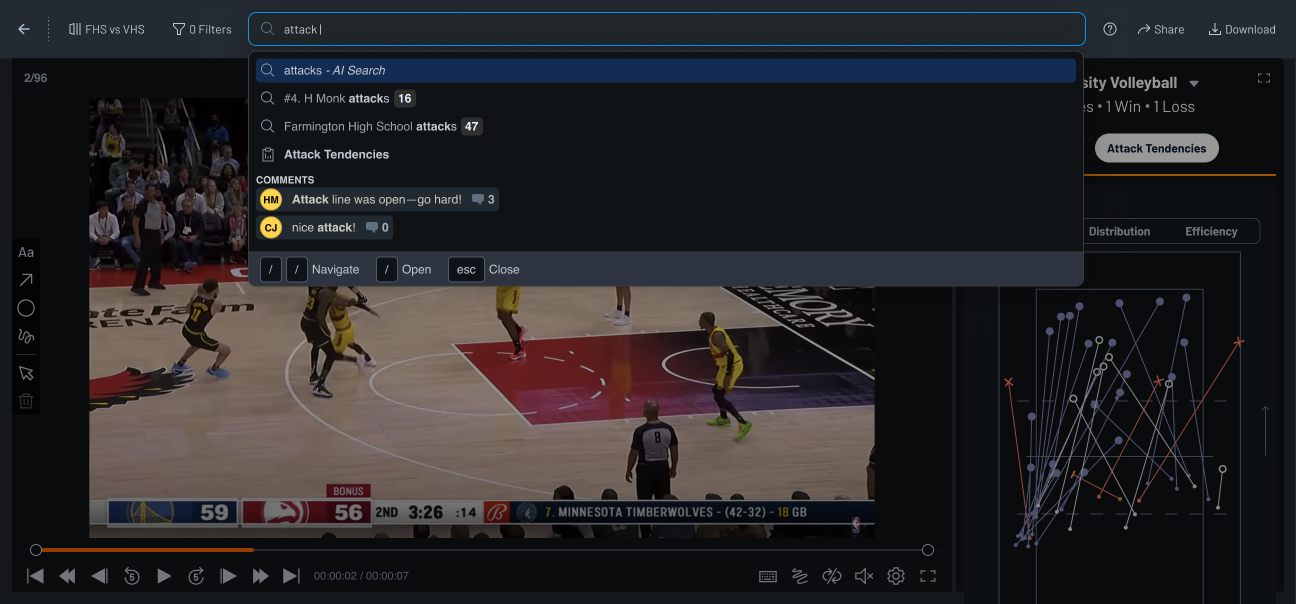Click the '00:00:02 / 00:00:07' timecode
The height and width of the screenshot is (604, 1296).
click(x=361, y=576)
